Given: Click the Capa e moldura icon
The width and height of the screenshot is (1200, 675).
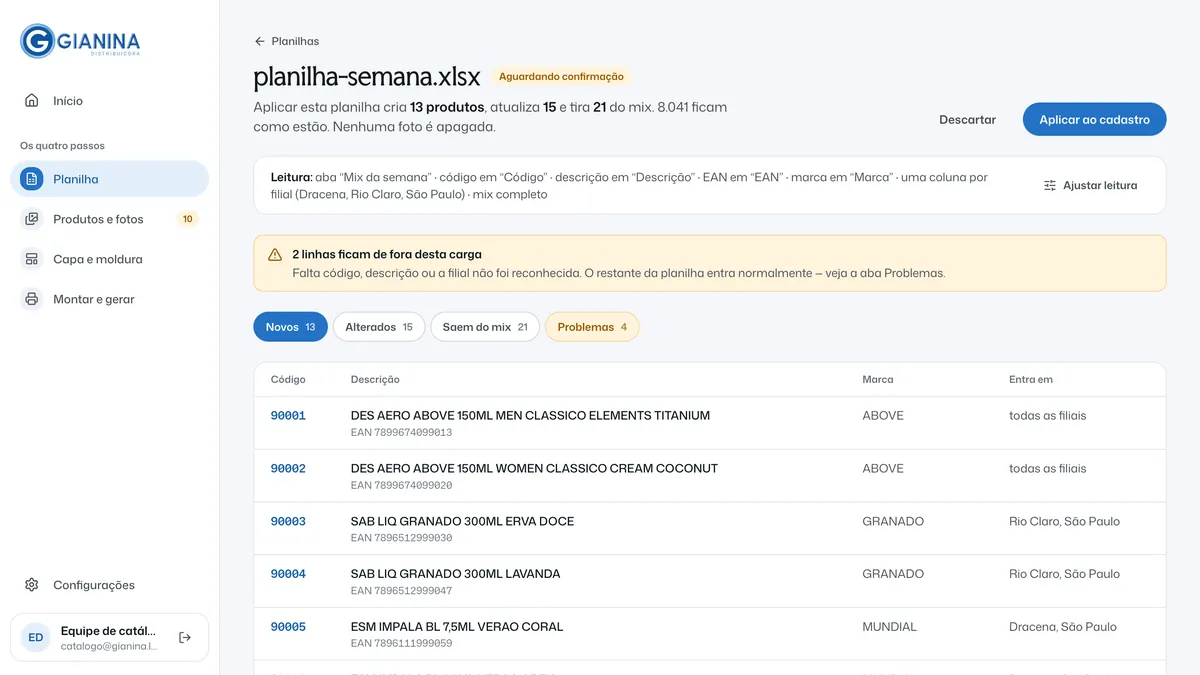Looking at the screenshot, I should [x=32, y=259].
